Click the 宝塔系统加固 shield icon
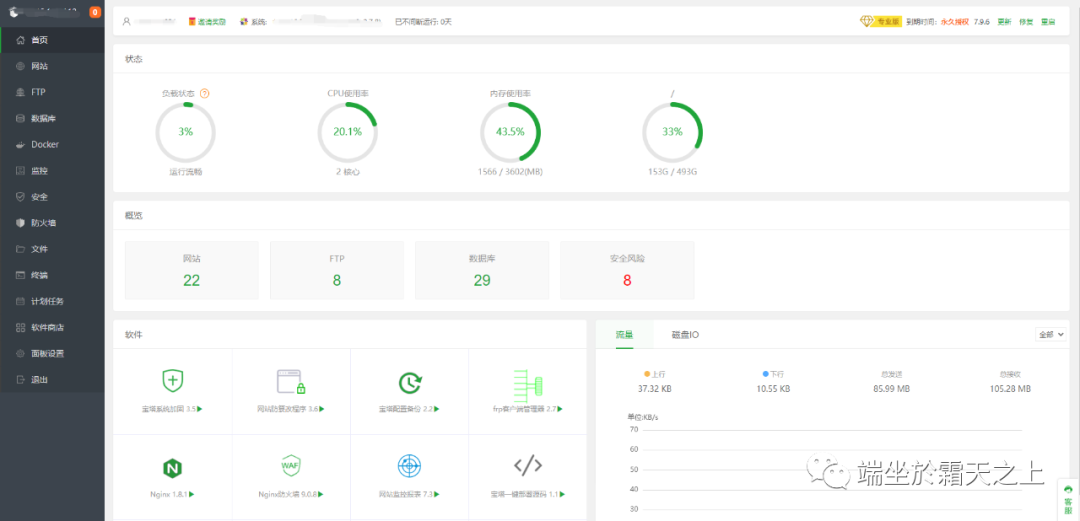Image resolution: width=1080 pixels, height=521 pixels. pyautogui.click(x=172, y=380)
